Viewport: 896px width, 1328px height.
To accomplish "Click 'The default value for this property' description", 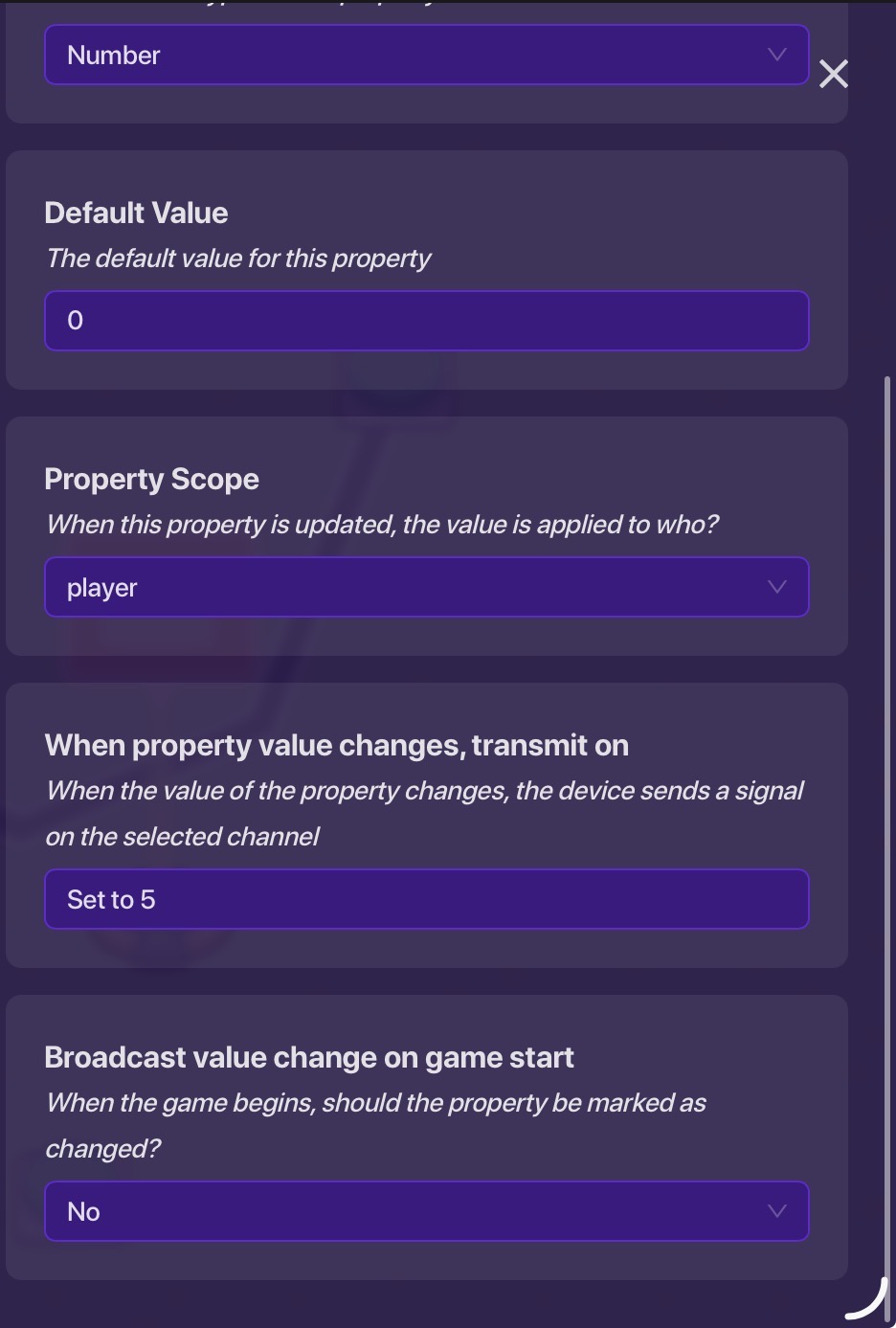I will [x=238, y=259].
